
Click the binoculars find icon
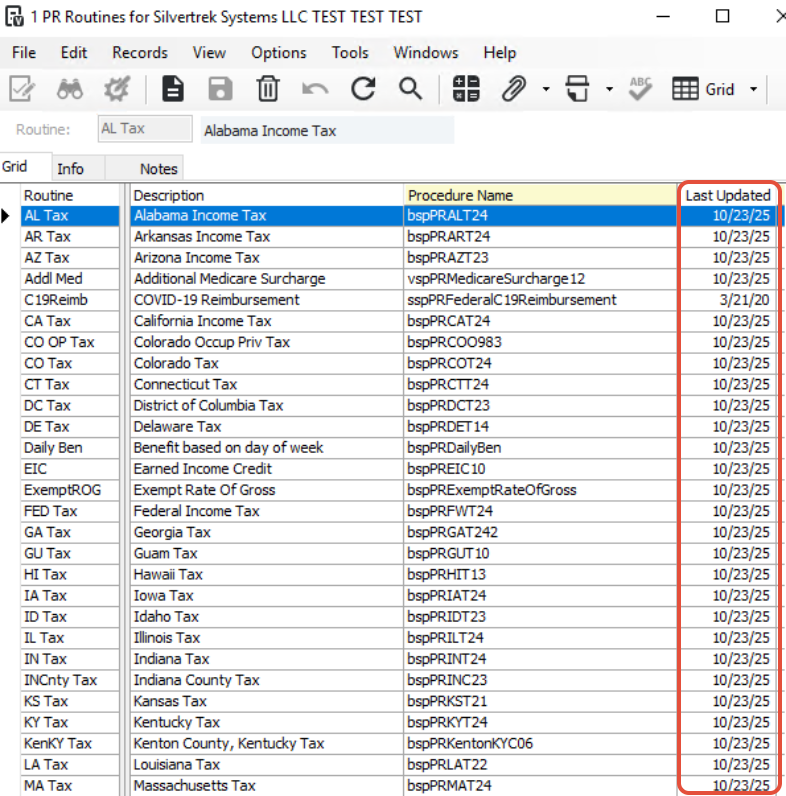click(70, 89)
